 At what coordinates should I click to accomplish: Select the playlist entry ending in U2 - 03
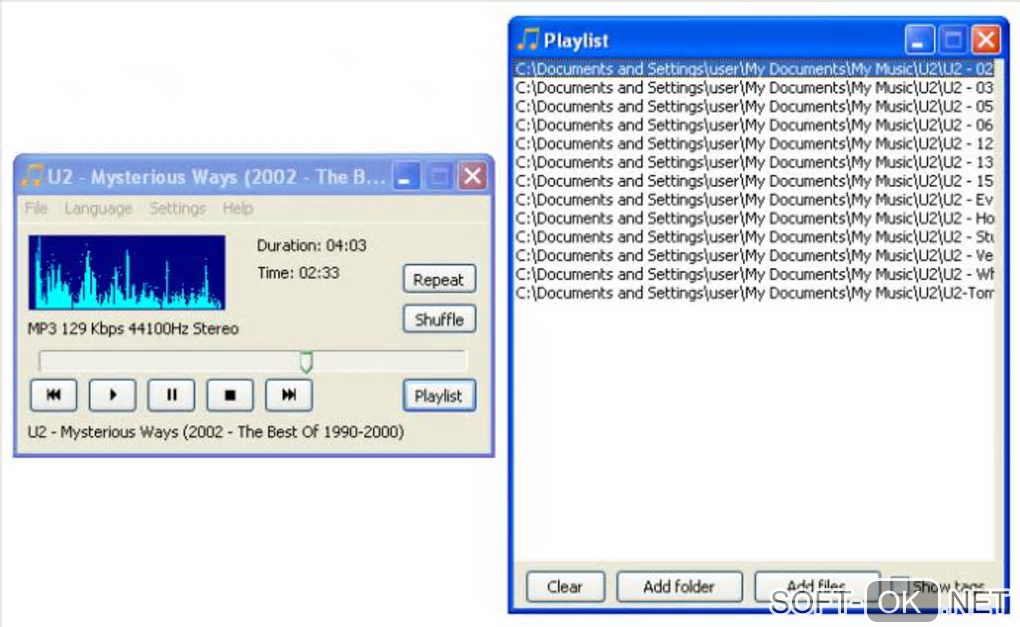[754, 88]
